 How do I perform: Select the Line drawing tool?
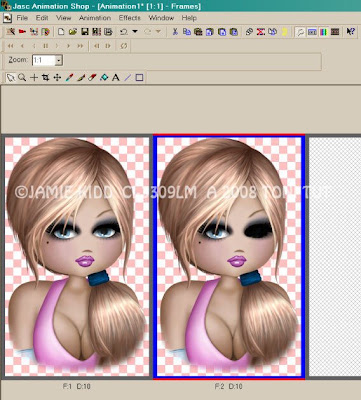(x=127, y=78)
